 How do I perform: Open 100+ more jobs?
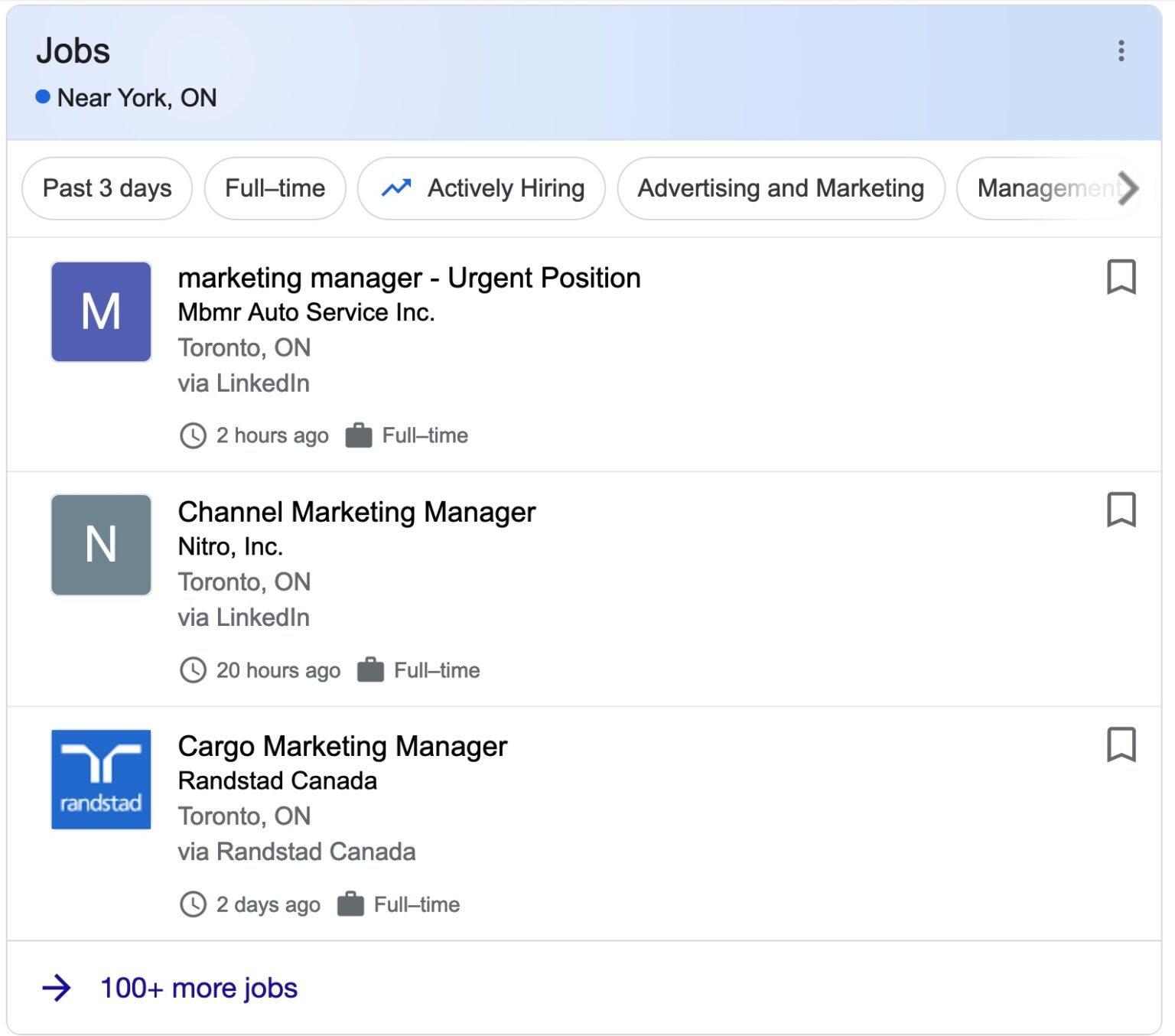coord(199,988)
